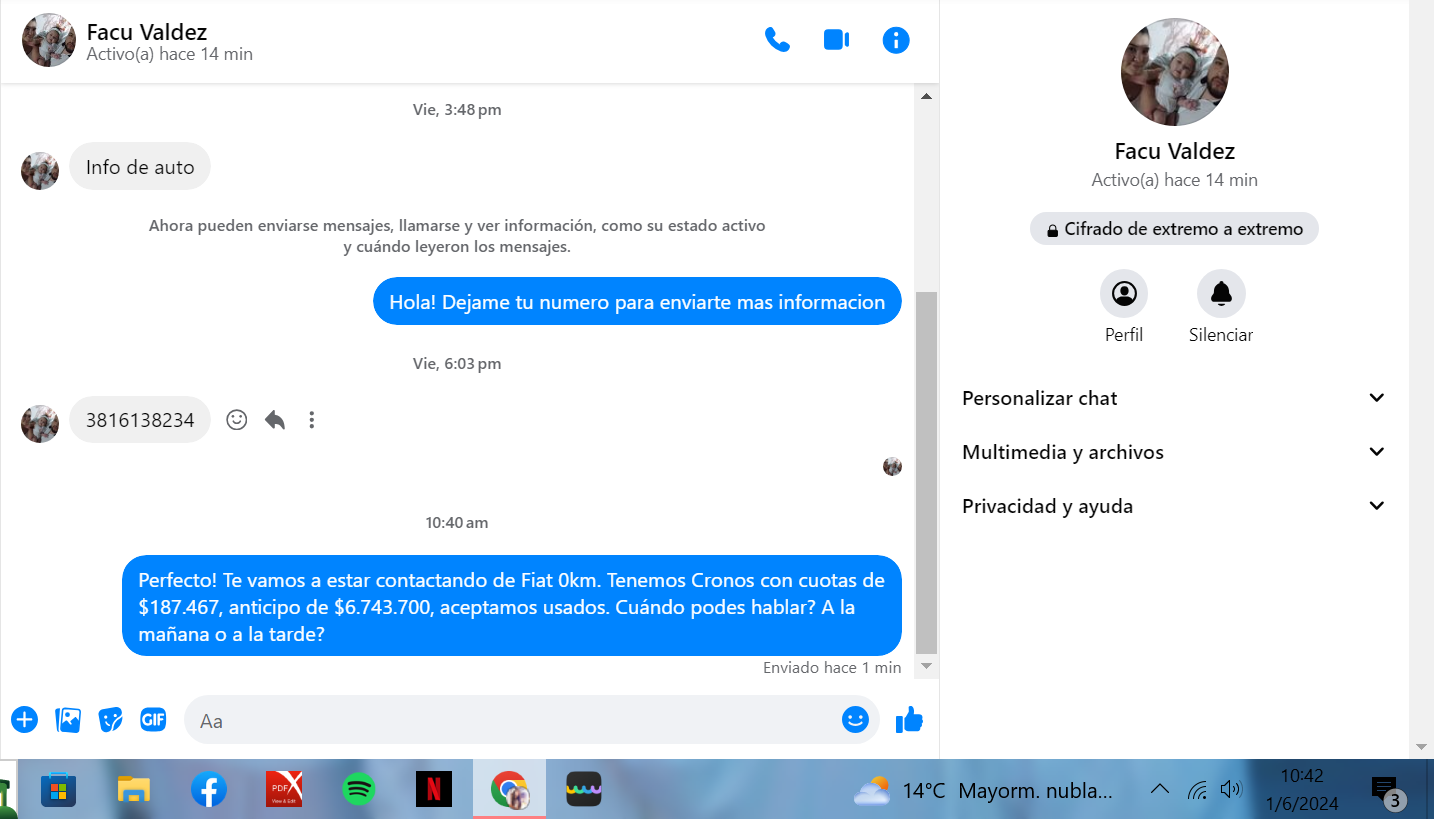Click the Perfecto! Fiat 0km message bubble
Screen dimensions: 1434x819
click(x=512, y=606)
